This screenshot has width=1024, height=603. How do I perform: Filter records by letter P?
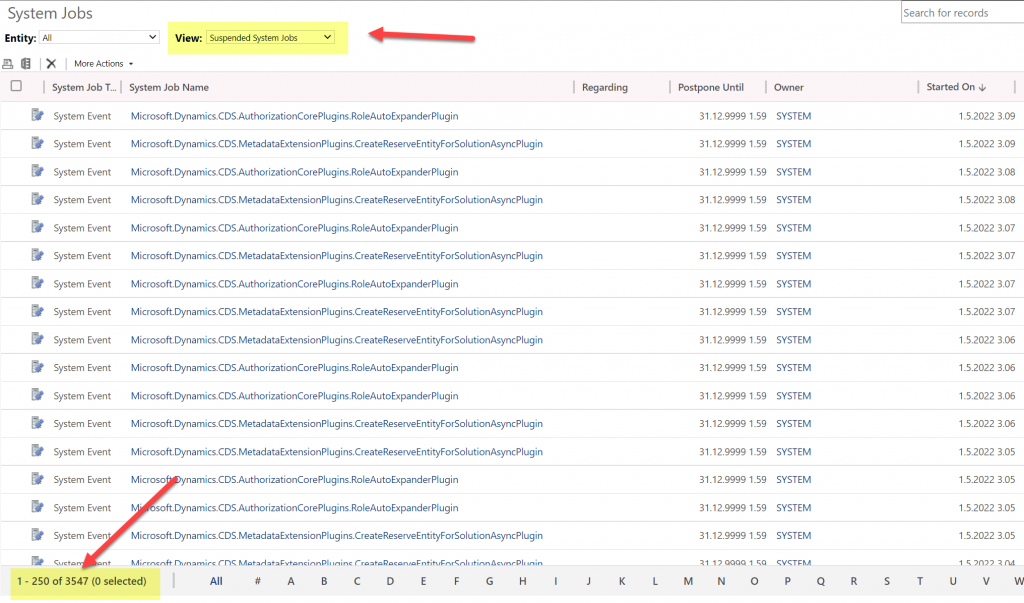788,581
